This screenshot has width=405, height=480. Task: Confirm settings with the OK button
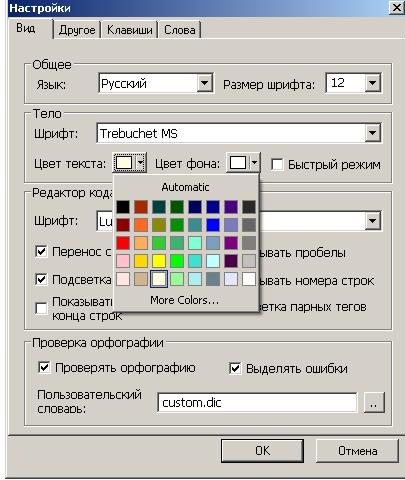click(x=262, y=451)
